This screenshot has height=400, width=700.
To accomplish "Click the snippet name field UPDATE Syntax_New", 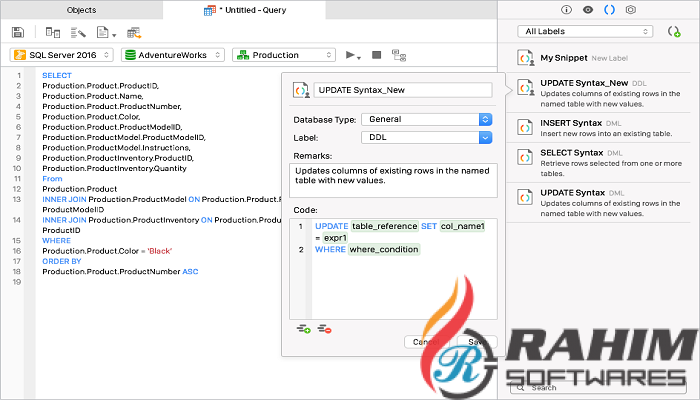I will point(403,90).
